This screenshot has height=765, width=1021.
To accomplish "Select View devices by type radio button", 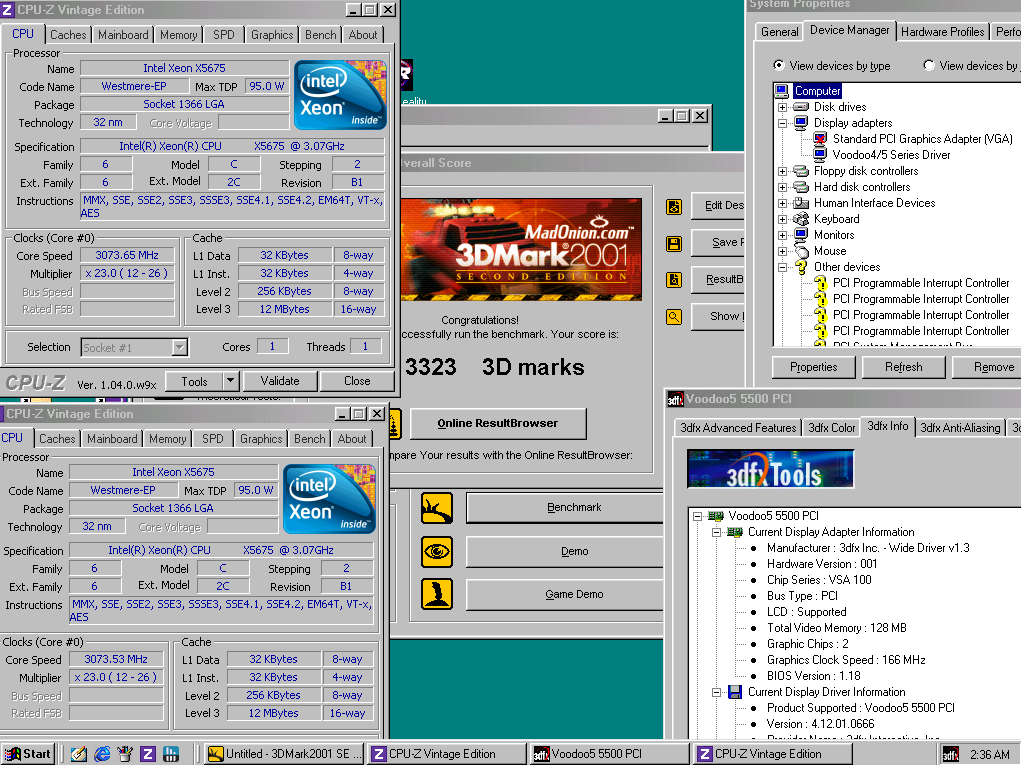I will point(779,65).
